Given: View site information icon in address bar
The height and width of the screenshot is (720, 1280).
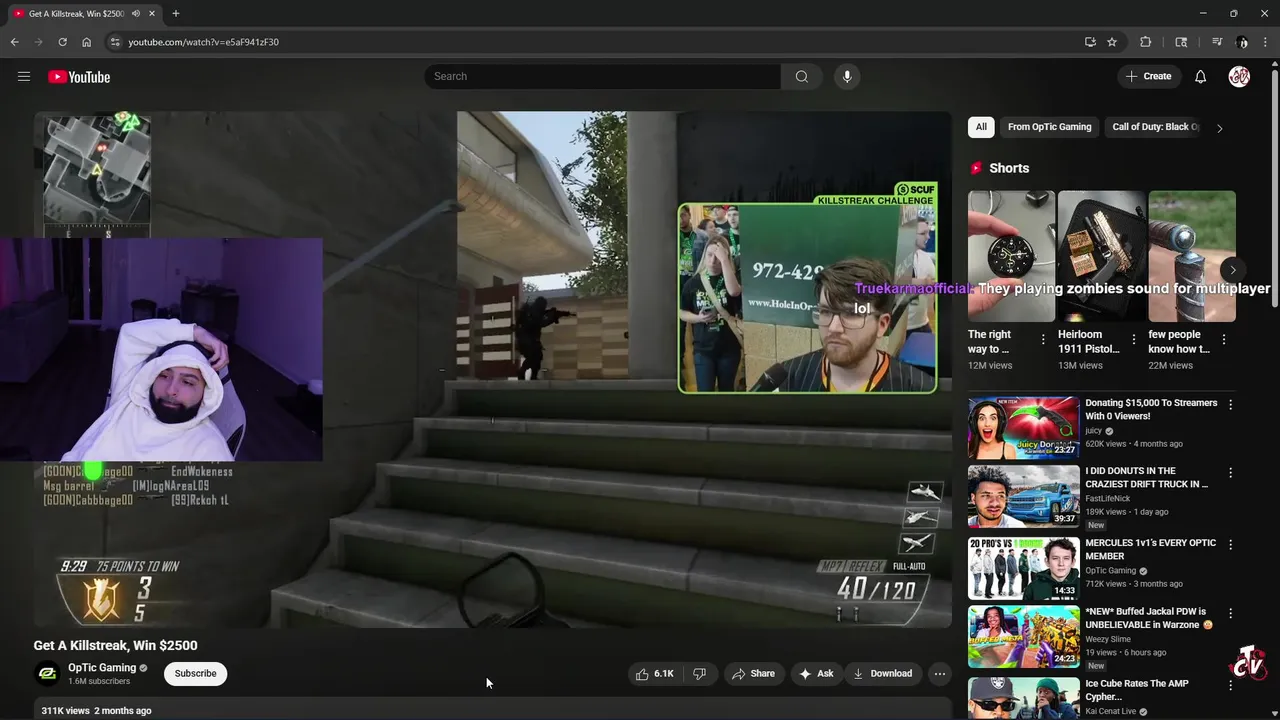Looking at the screenshot, I should [x=115, y=42].
